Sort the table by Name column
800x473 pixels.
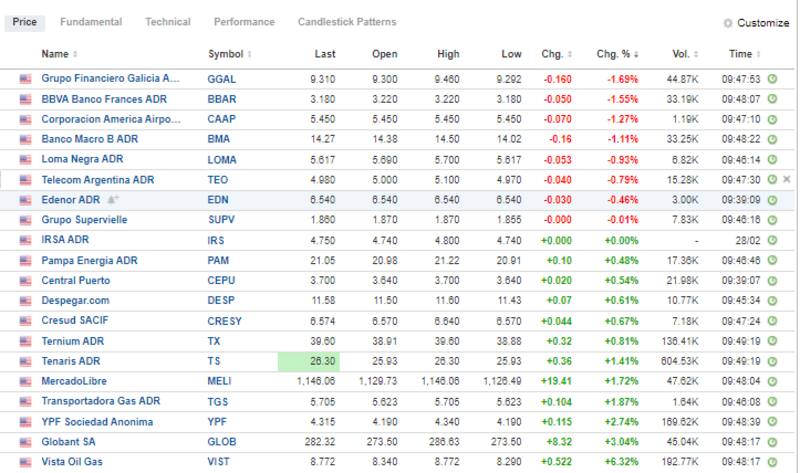[x=60, y=54]
